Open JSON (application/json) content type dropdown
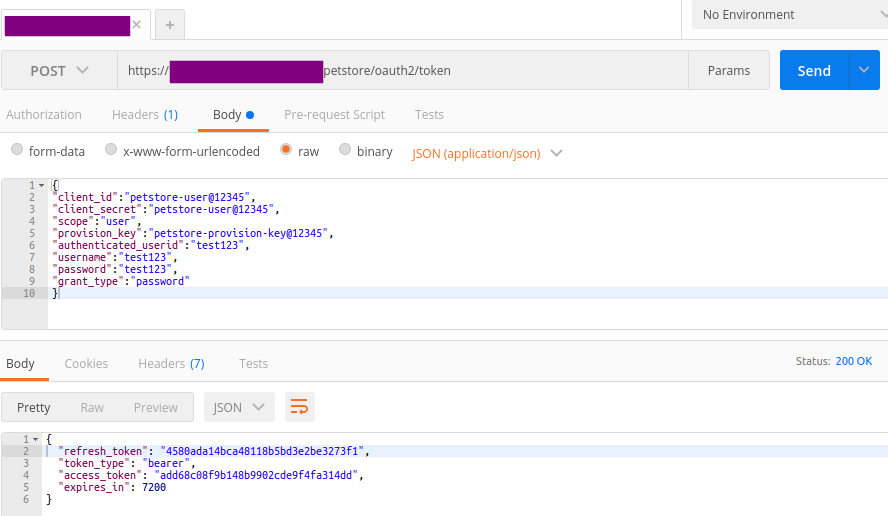 [x=487, y=153]
